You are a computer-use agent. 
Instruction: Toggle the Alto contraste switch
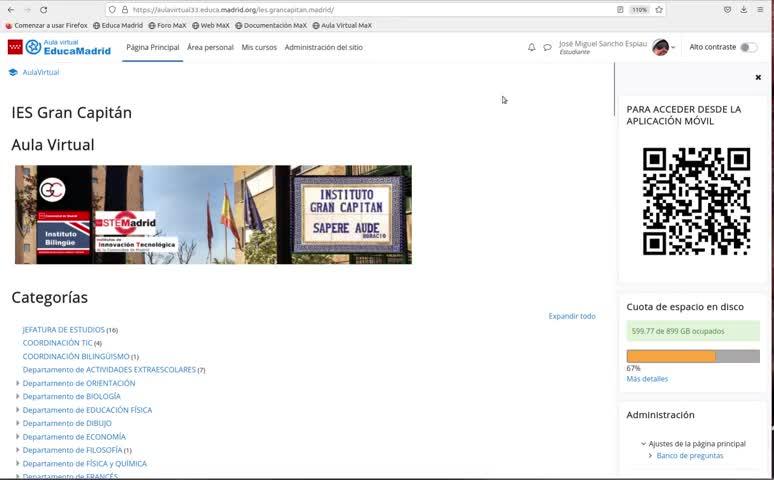point(748,47)
